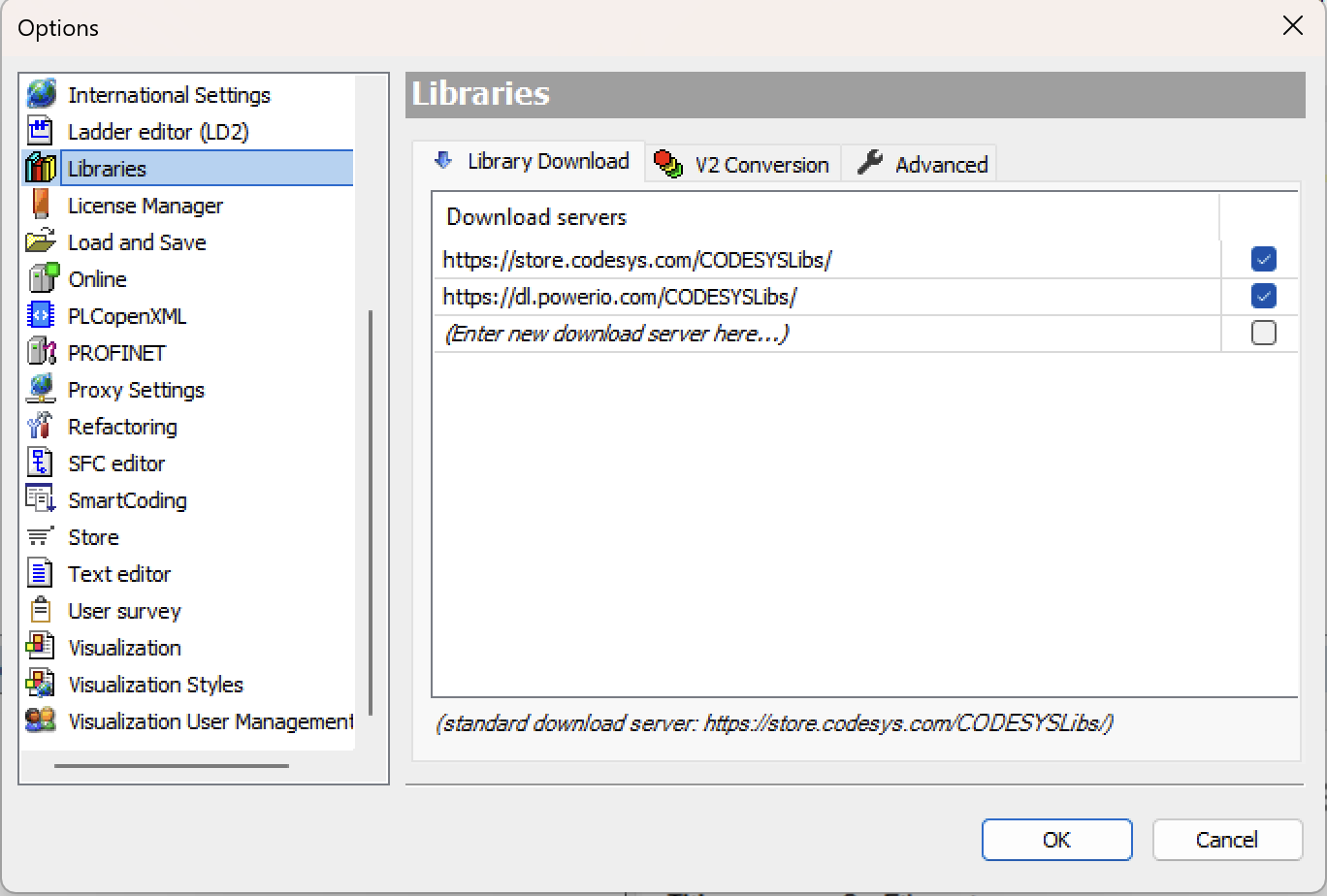Open Visualization Styles icon
The width and height of the screenshot is (1327, 896).
pos(41,685)
